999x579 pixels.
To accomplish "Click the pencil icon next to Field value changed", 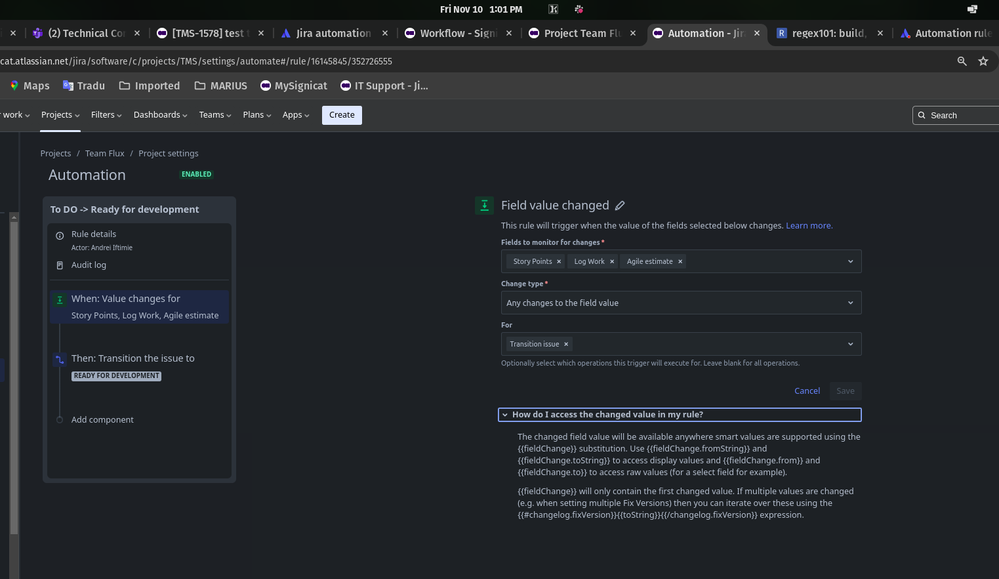I will tap(620, 205).
